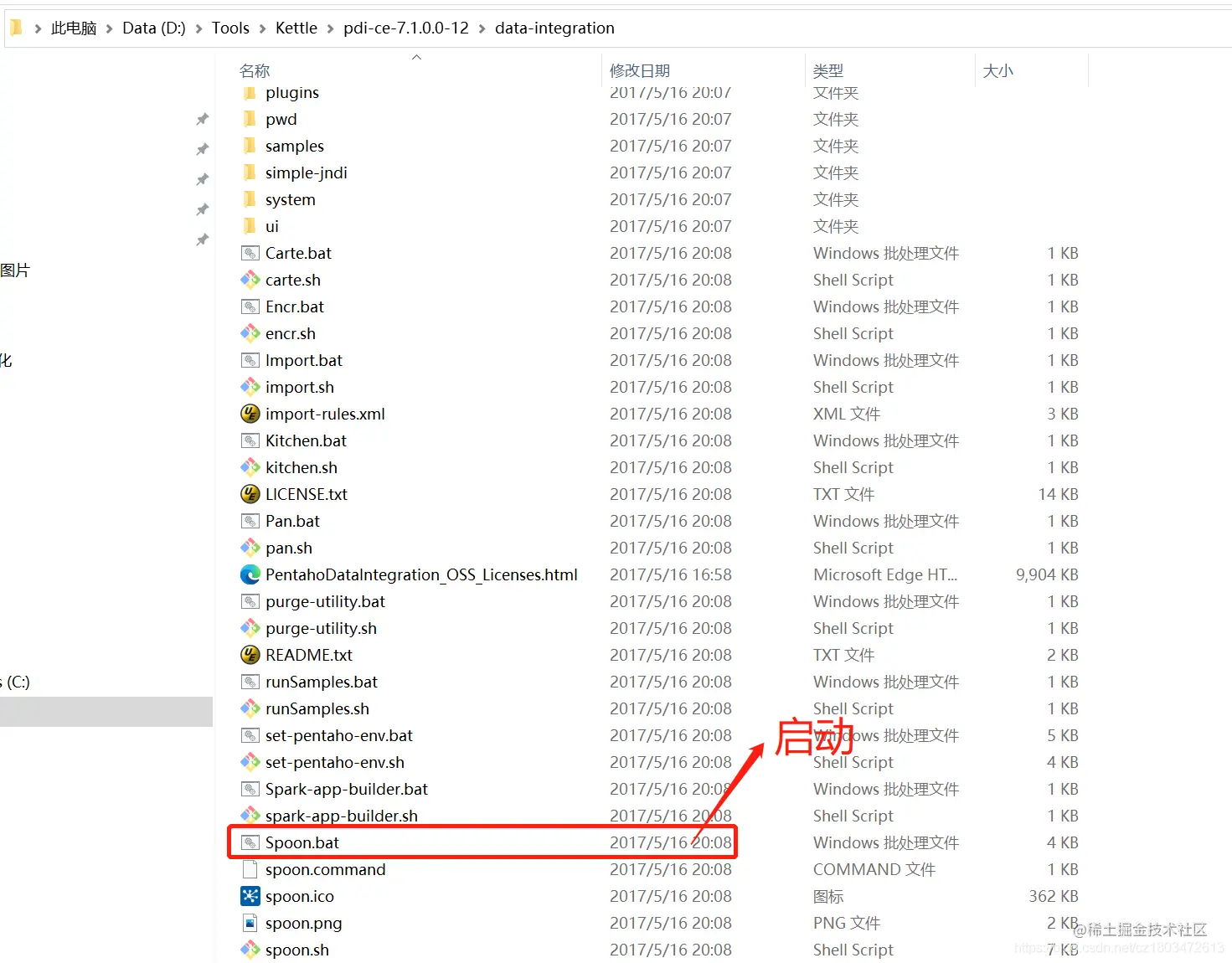
Task: Select the samples folder icon
Action: [x=250, y=146]
